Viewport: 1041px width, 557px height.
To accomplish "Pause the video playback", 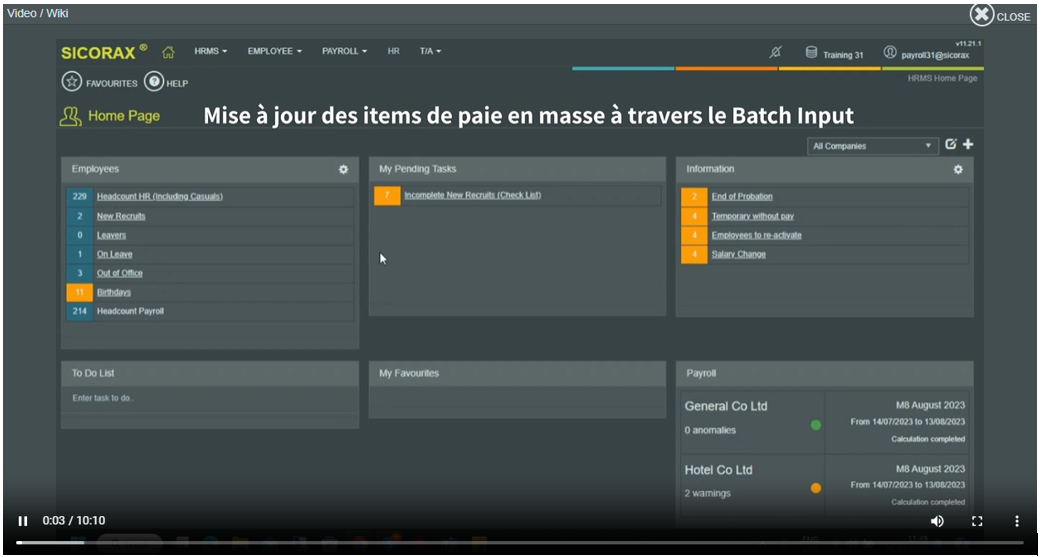I will (x=23, y=521).
